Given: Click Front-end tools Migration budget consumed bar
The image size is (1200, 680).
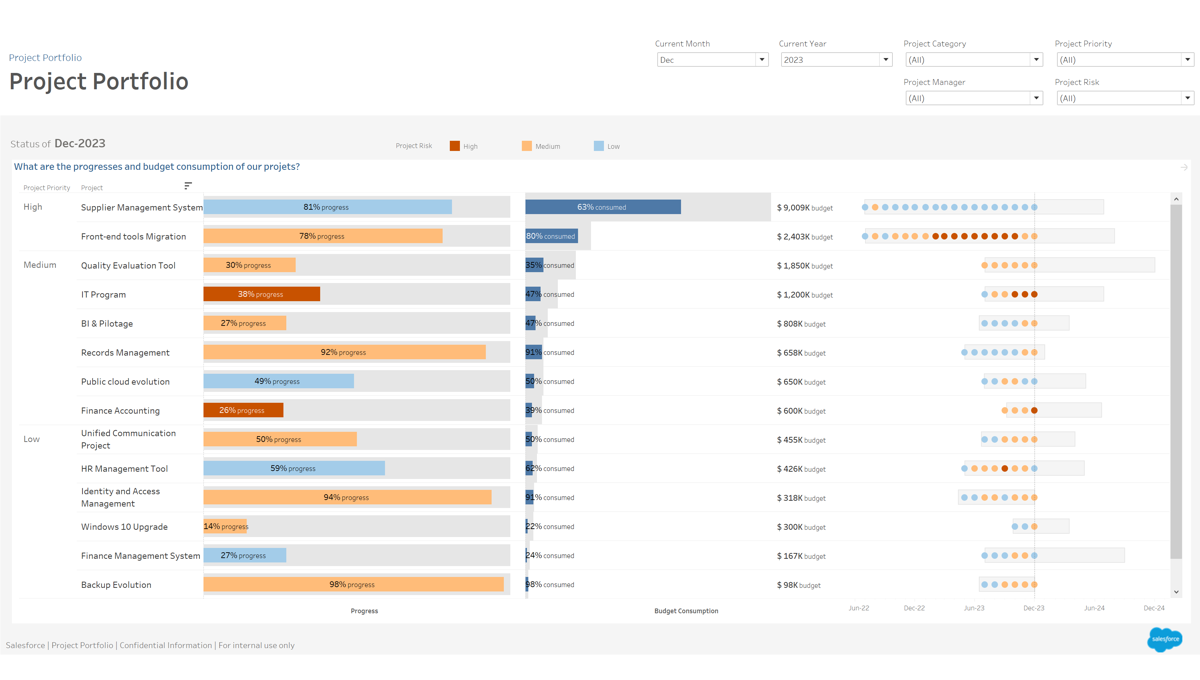Looking at the screenshot, I should click(x=551, y=237).
